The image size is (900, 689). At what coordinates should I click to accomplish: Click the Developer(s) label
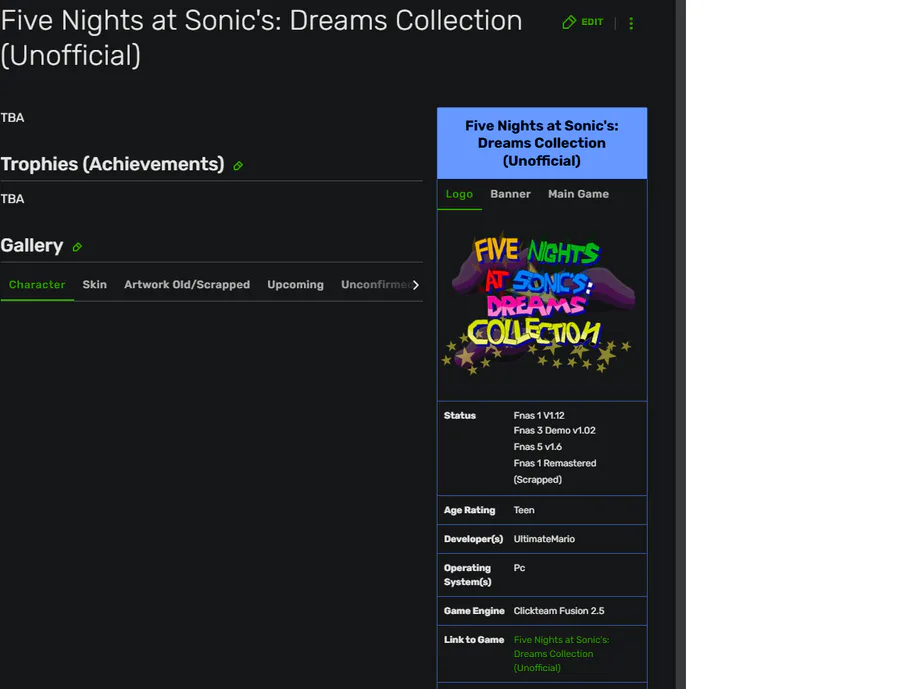474,539
